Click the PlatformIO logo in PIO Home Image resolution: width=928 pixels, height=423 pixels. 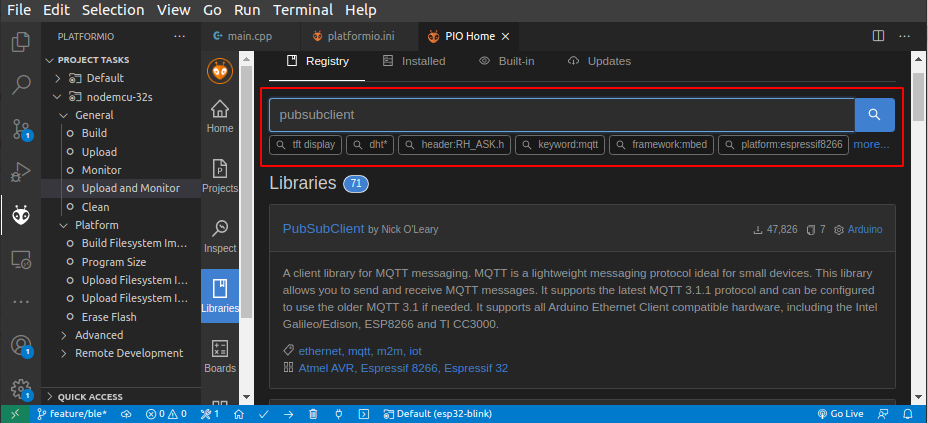(x=220, y=72)
